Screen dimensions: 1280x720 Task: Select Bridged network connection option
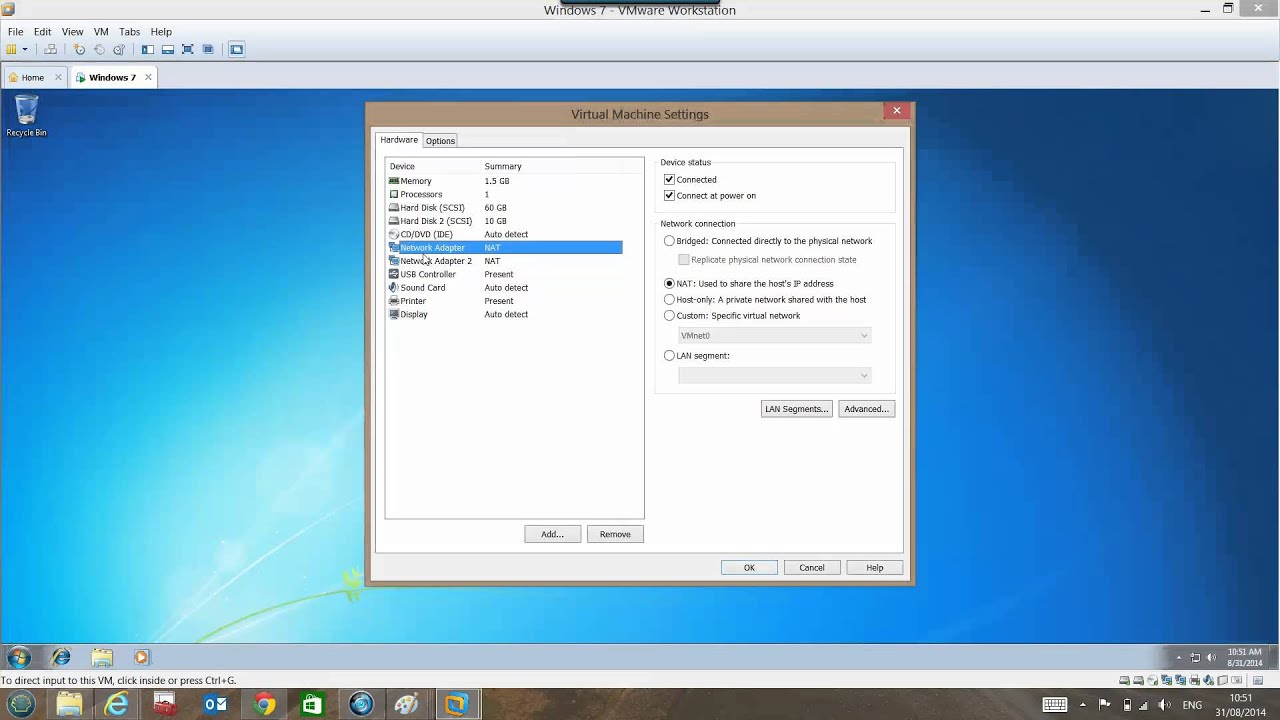click(669, 241)
